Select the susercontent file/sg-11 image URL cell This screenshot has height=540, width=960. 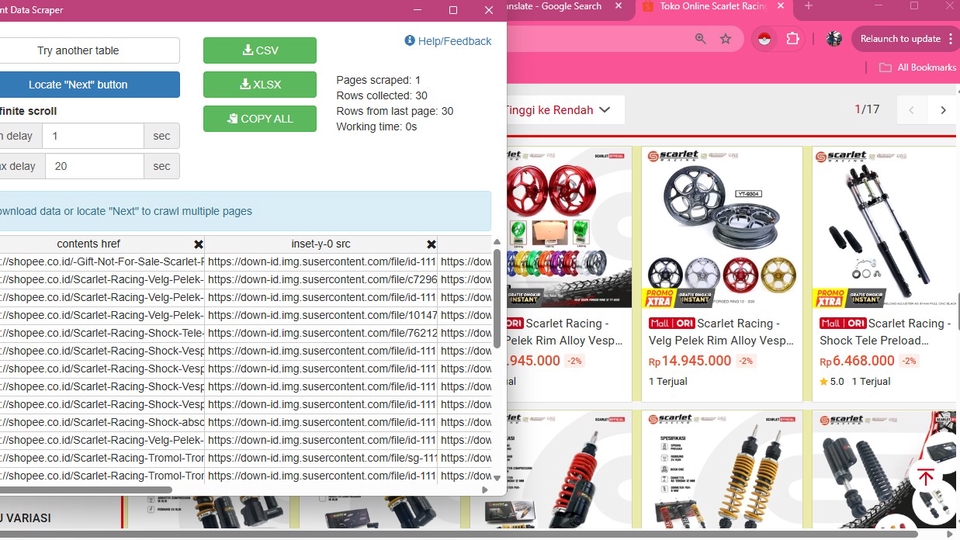click(321, 458)
